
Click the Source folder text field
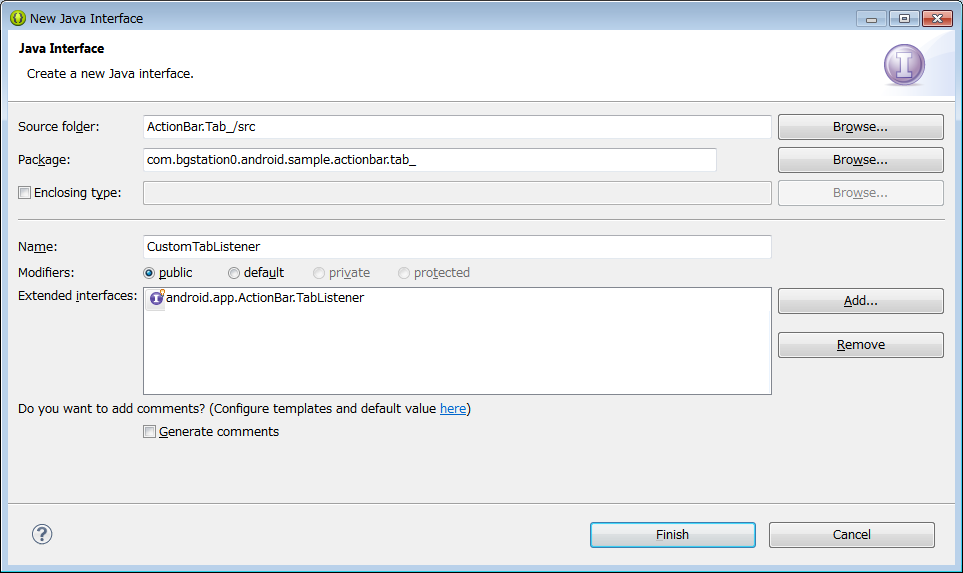pyautogui.click(x=457, y=127)
